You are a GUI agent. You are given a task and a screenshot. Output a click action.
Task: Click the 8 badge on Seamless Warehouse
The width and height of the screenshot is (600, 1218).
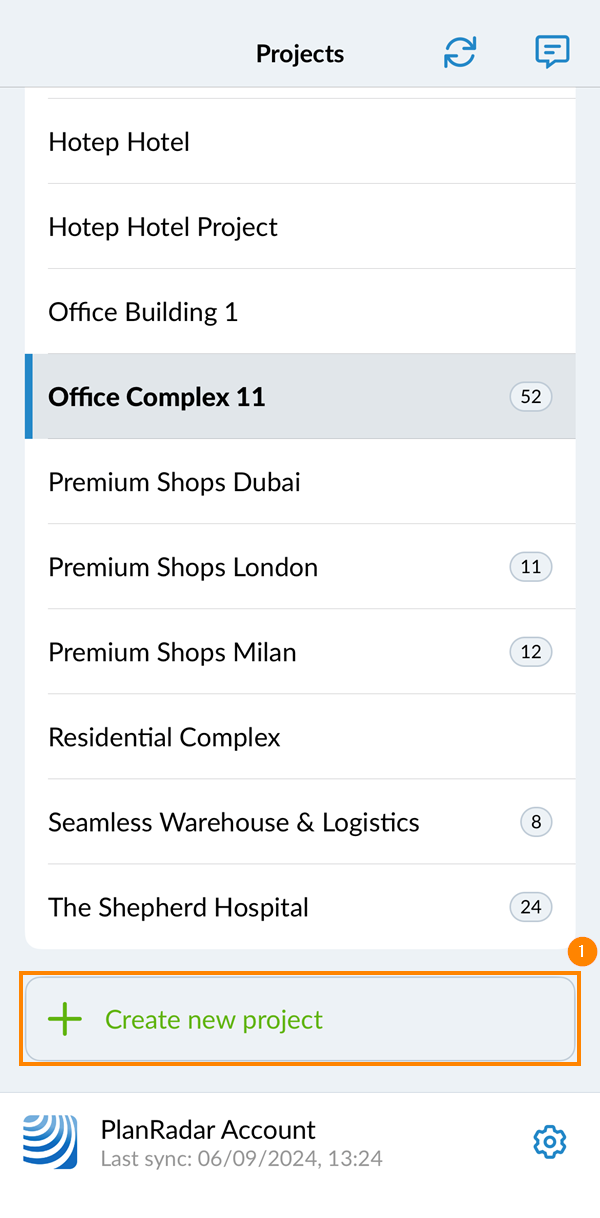click(536, 822)
